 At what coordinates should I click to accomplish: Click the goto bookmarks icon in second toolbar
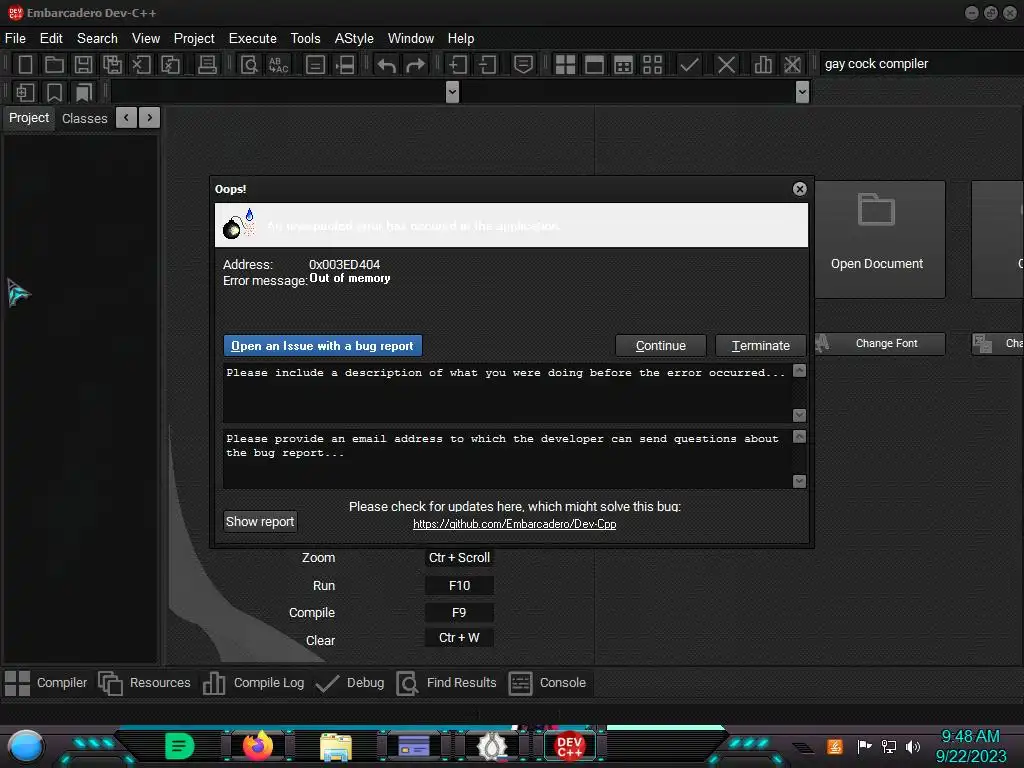pos(84,92)
